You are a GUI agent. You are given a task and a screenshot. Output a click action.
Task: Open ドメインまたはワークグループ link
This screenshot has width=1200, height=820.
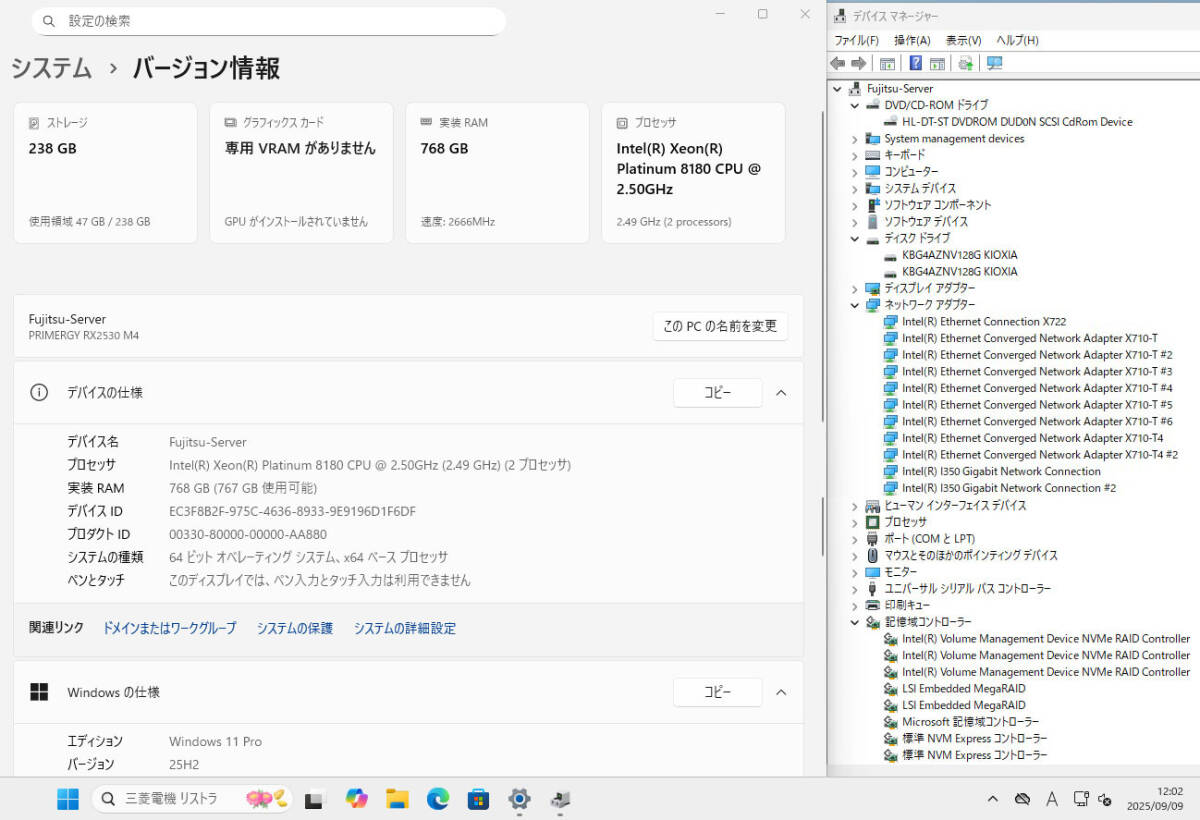point(169,628)
